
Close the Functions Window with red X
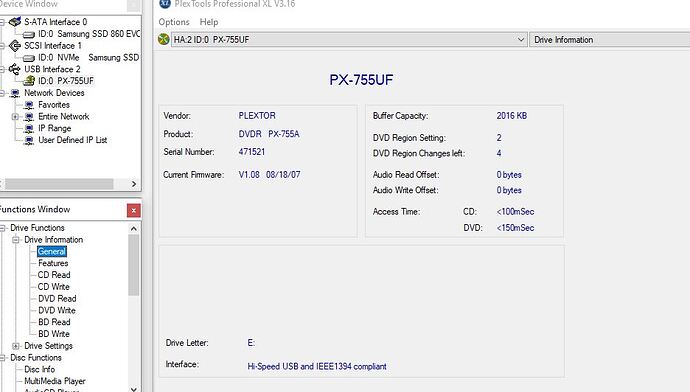click(134, 210)
